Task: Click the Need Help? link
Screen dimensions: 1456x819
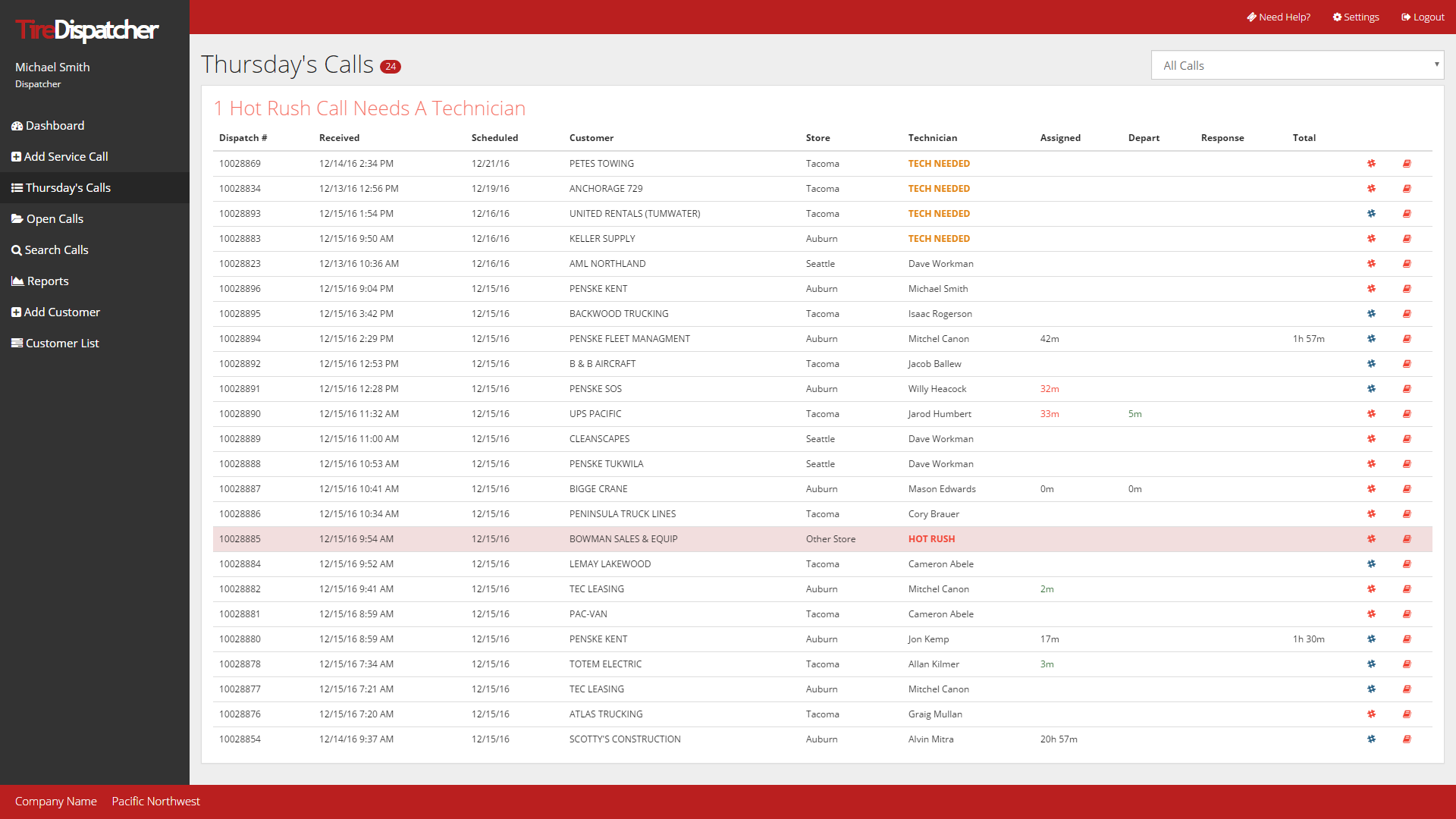Action: pyautogui.click(x=1279, y=17)
